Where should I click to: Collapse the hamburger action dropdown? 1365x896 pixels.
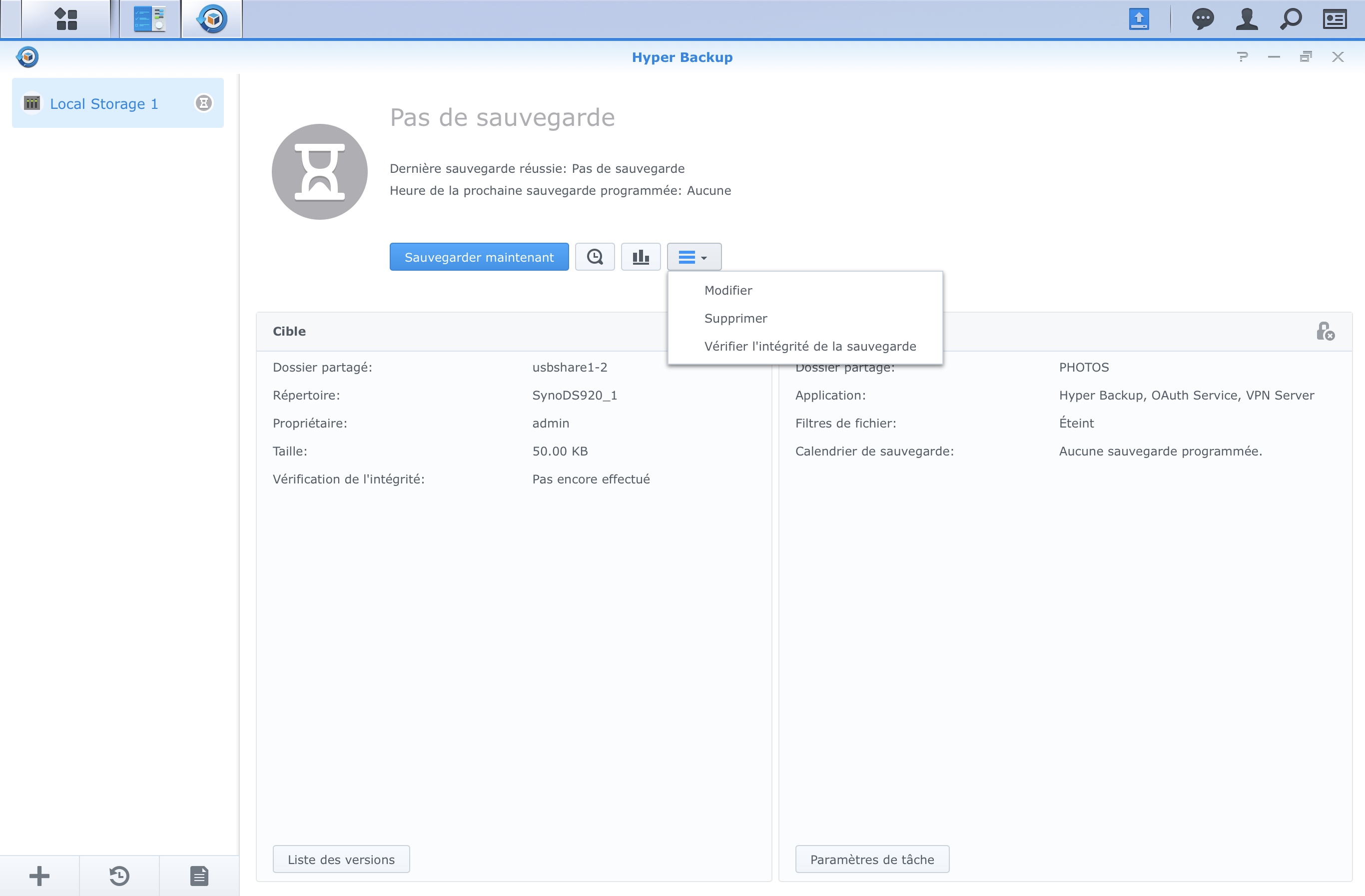pos(693,257)
